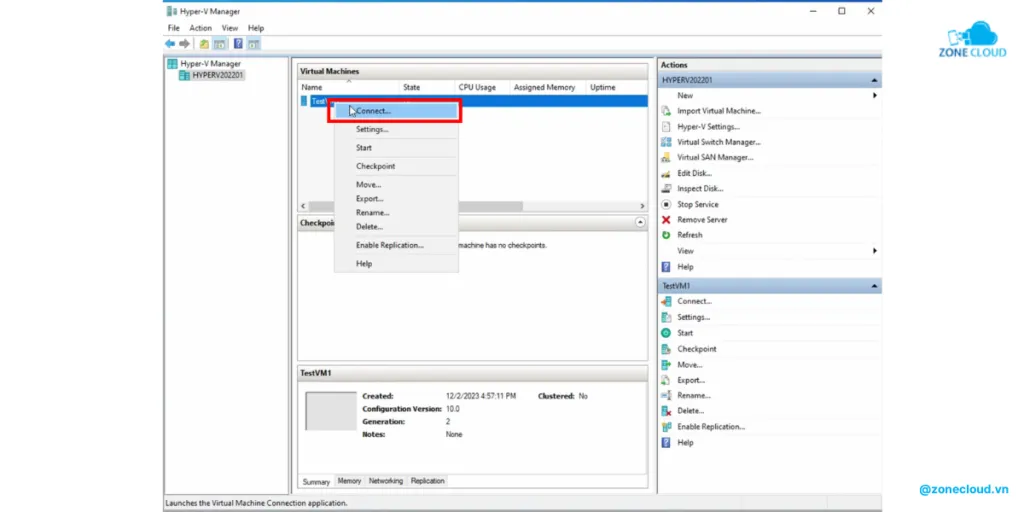Toggle the Show/Hide Action Pane toolbar icon
This screenshot has height=512, width=1024.
tap(254, 44)
